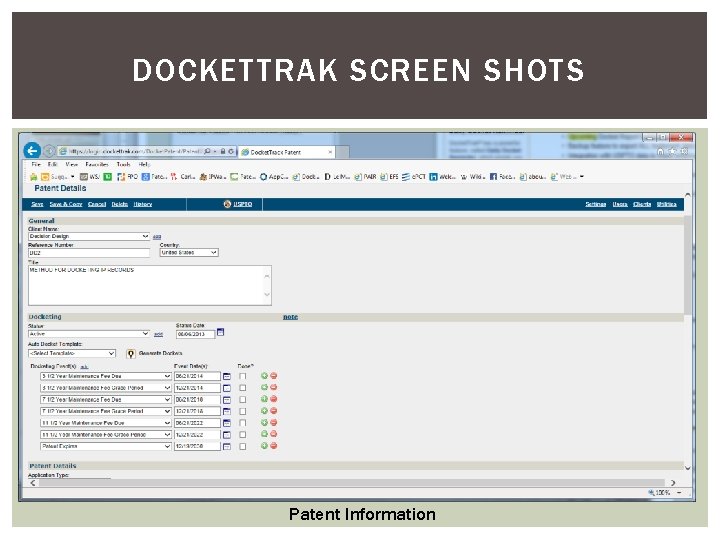The image size is (720, 540).
Task: Open the LinkedIn favorites bar shortcut
Action: coord(442,177)
